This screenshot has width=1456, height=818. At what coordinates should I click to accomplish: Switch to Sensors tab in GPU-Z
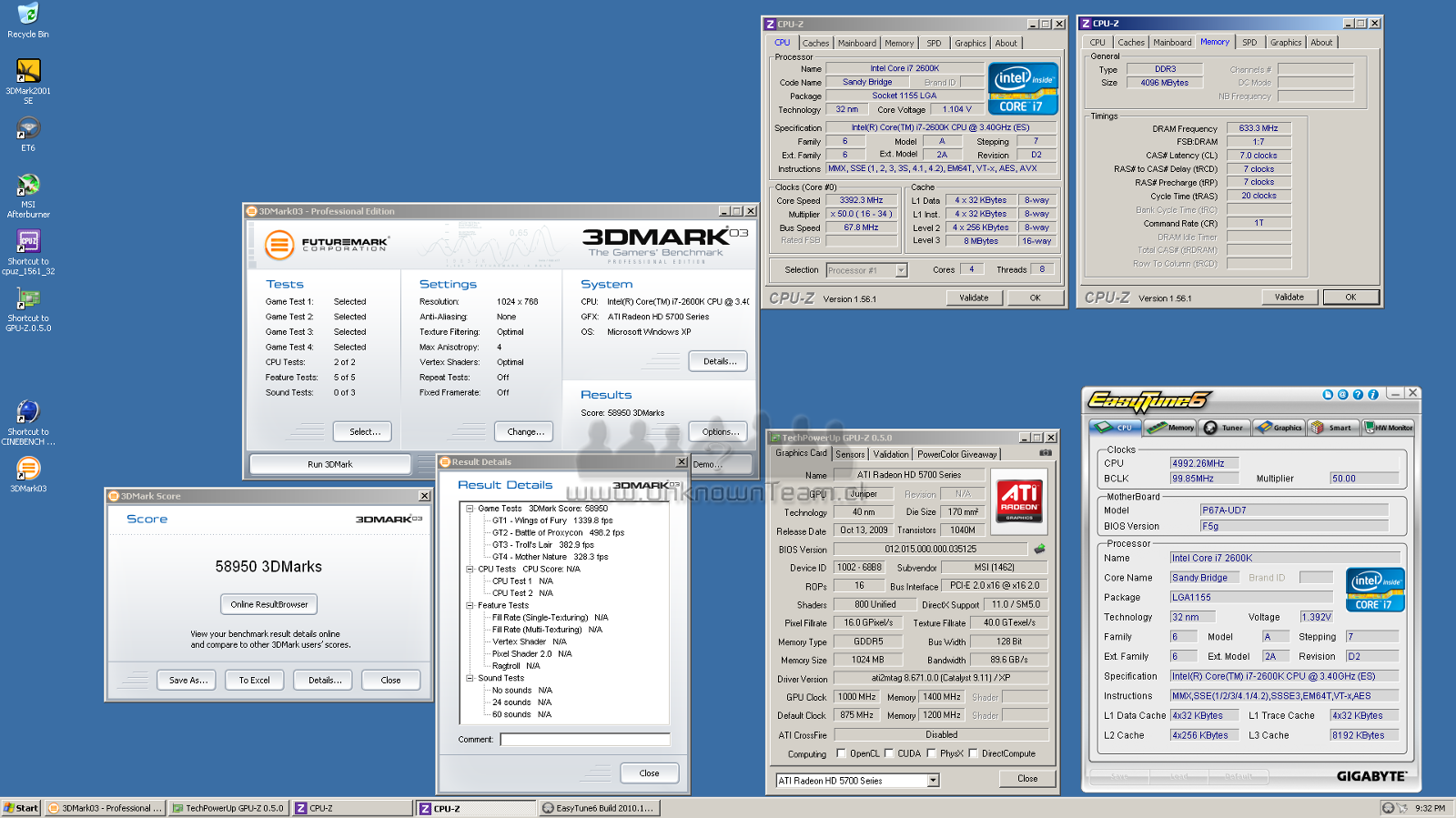pyautogui.click(x=850, y=454)
